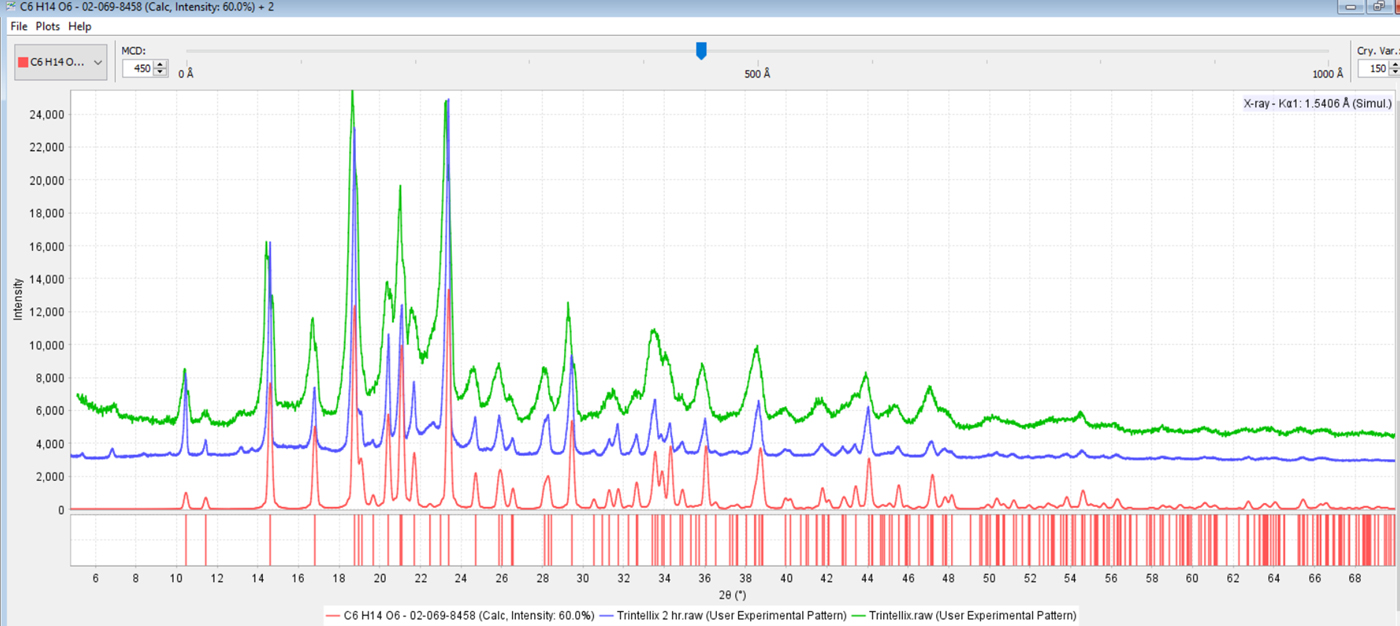
Task: Click the 1000 Å end of the slider track
Action: (1329, 51)
